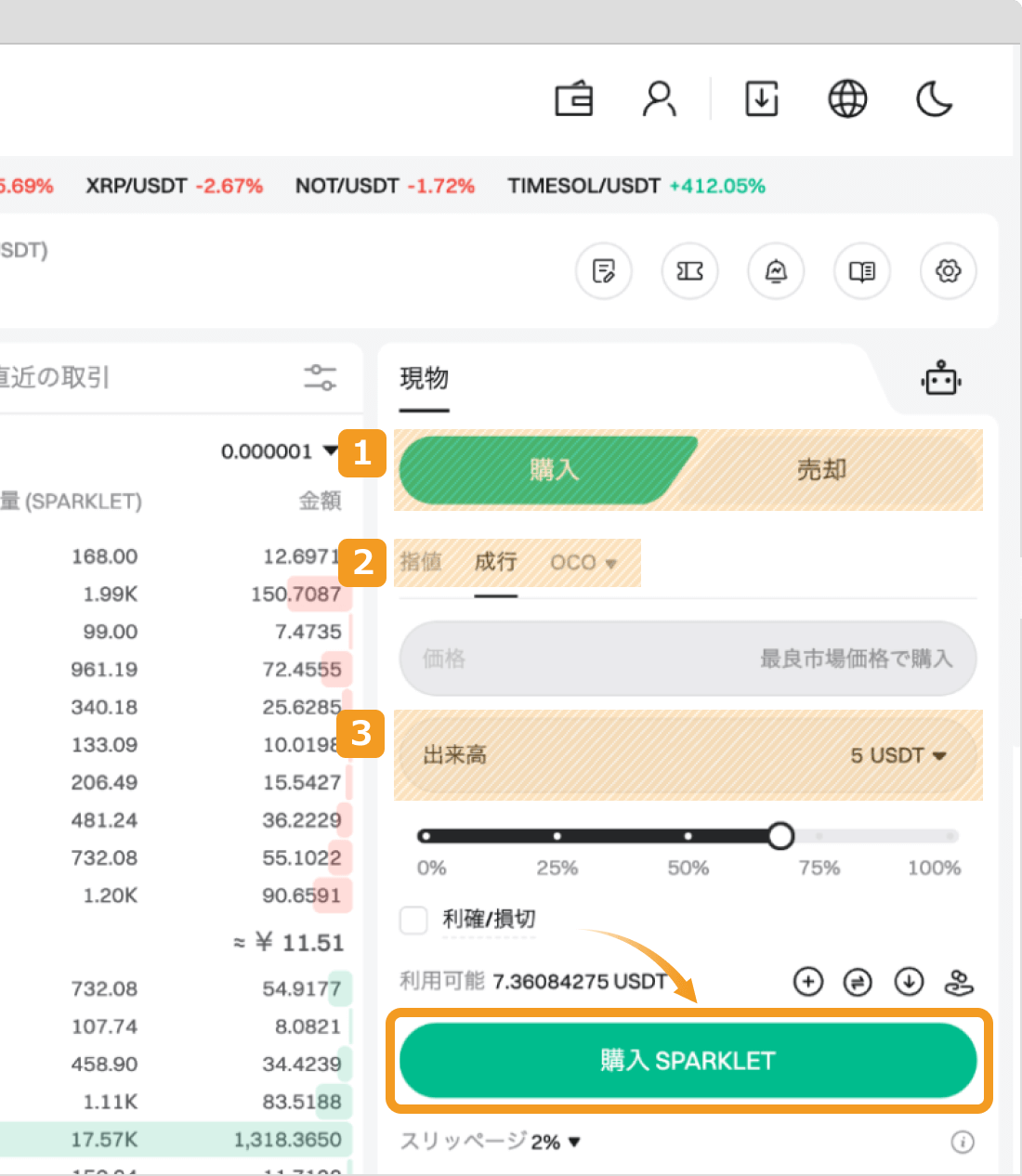Viewport: 1022px width, 1176px height.
Task: Open the user account profile icon
Action: pos(660,98)
